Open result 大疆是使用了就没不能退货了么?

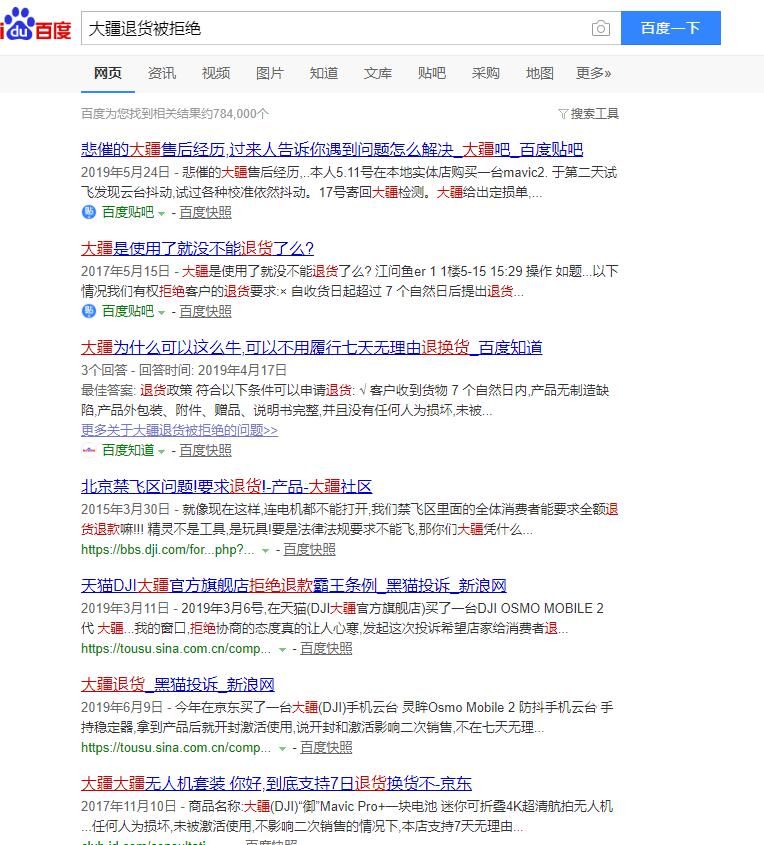[197, 248]
